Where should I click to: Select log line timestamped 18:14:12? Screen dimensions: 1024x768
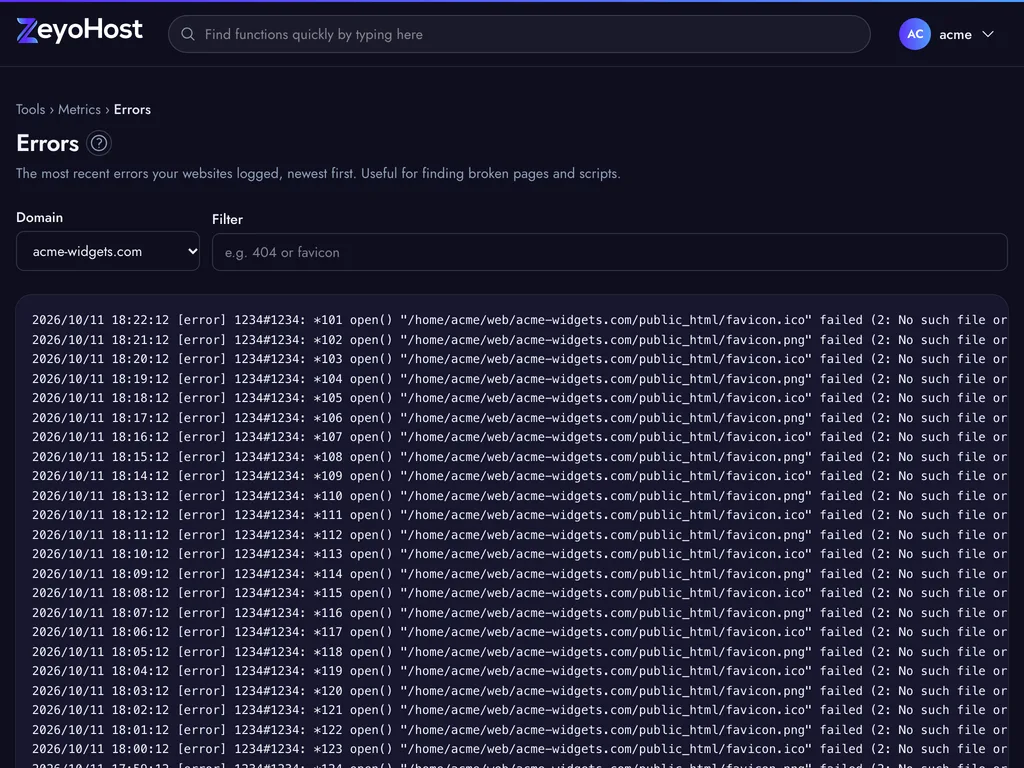[x=519, y=476]
